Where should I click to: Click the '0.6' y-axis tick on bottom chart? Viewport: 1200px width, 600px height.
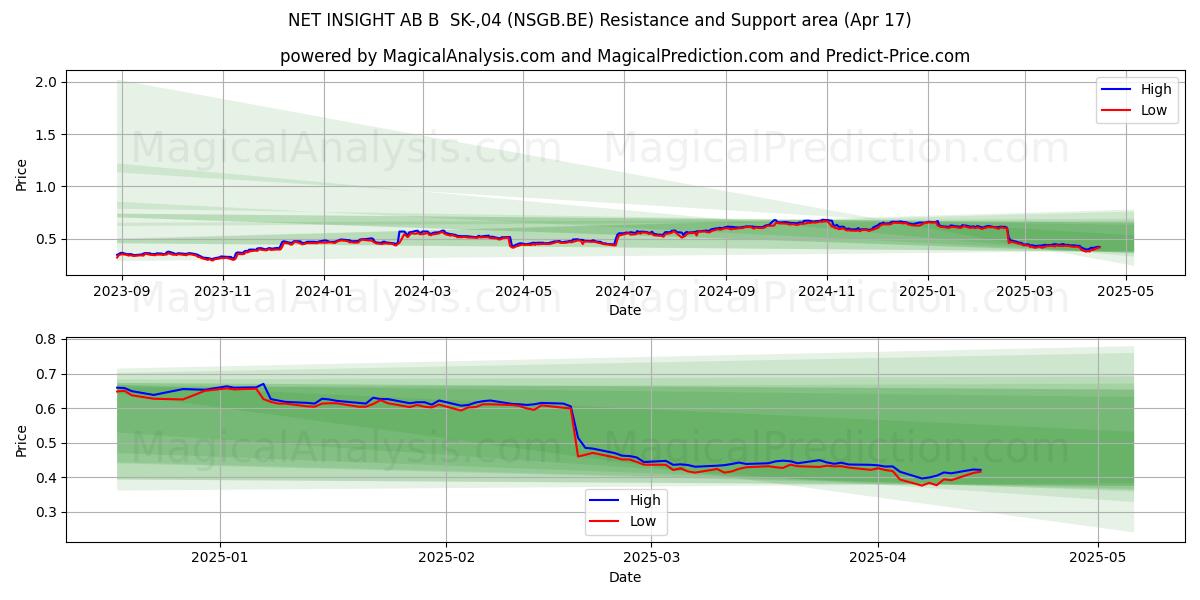click(48, 409)
